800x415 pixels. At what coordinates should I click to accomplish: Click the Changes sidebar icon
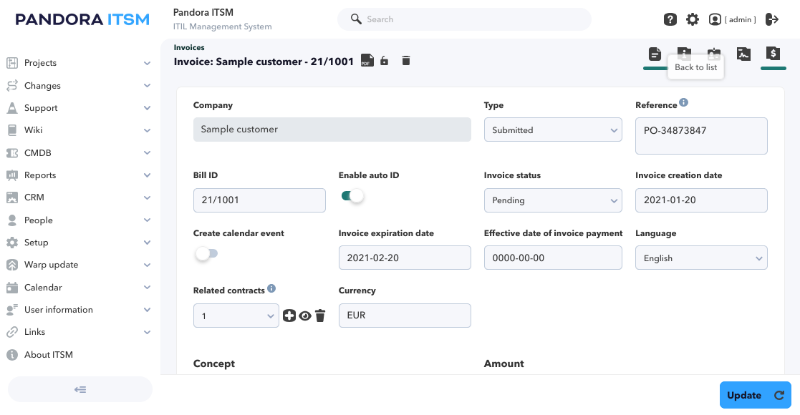click(x=12, y=86)
